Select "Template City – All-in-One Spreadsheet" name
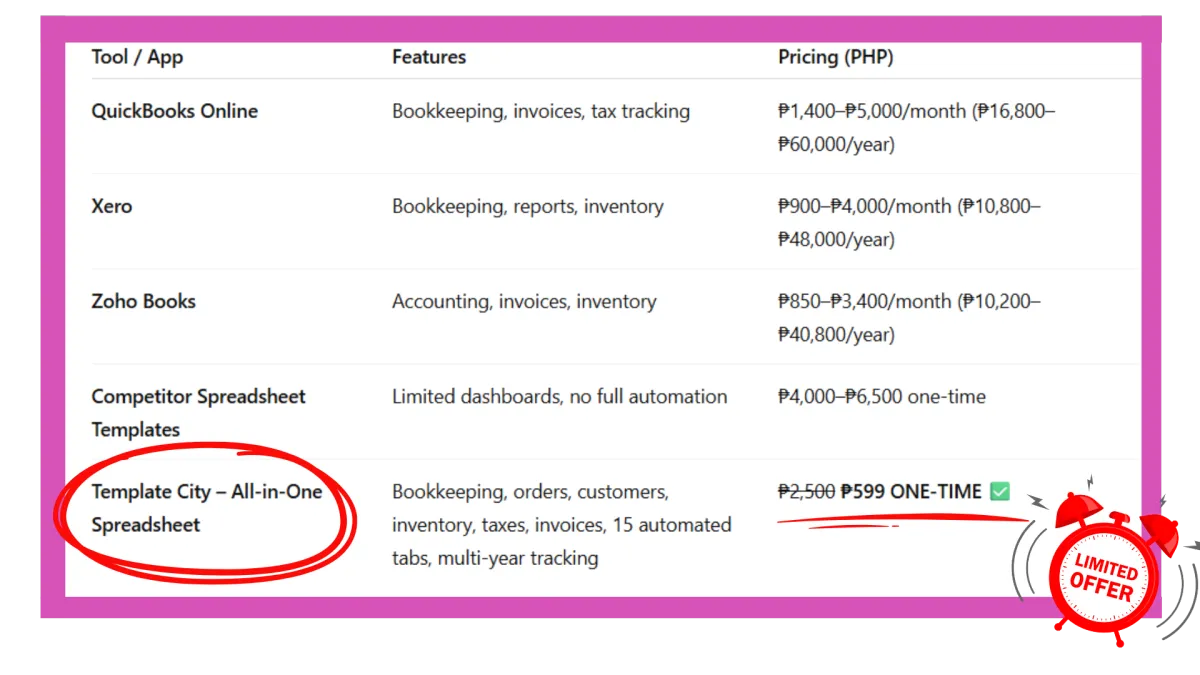Image resolution: width=1200 pixels, height=675 pixels. (207, 508)
